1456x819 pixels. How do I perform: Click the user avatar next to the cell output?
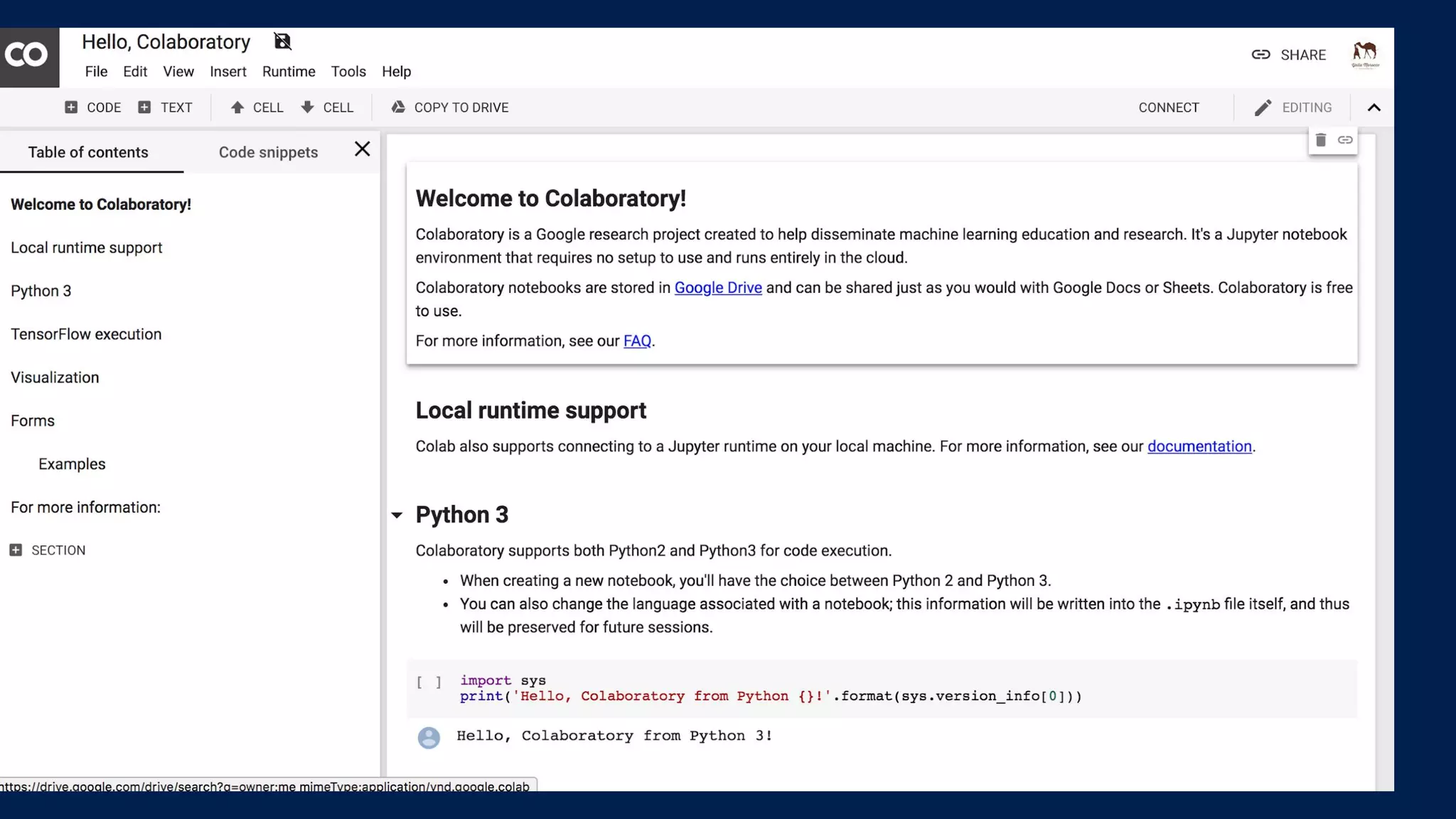click(429, 737)
